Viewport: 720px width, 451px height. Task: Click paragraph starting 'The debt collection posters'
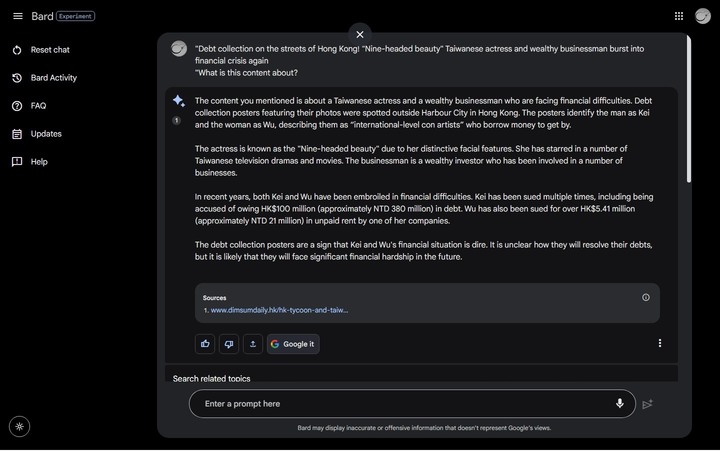point(423,251)
